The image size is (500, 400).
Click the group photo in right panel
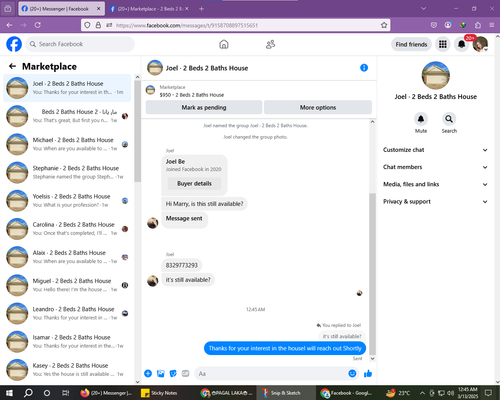point(435,75)
